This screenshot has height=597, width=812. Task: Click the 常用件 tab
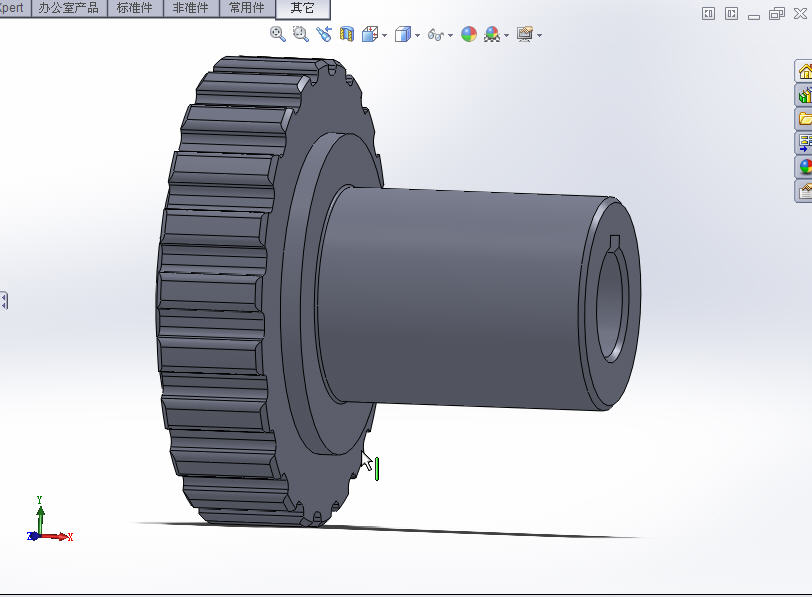pyautogui.click(x=247, y=8)
